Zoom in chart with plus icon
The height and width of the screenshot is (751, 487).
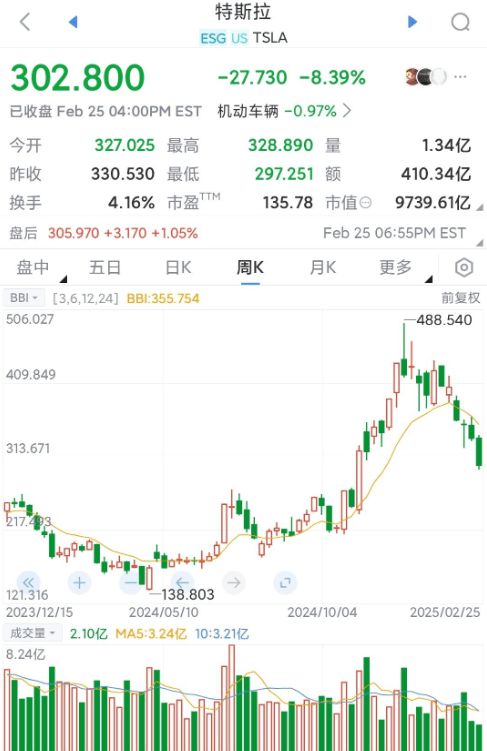pyautogui.click(x=79, y=582)
